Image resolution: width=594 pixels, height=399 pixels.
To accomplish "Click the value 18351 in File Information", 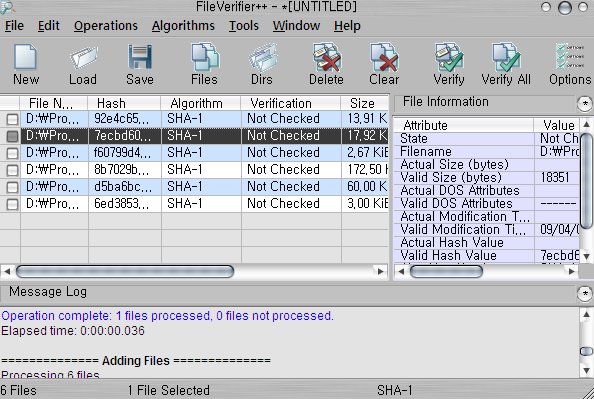I will coord(555,177).
